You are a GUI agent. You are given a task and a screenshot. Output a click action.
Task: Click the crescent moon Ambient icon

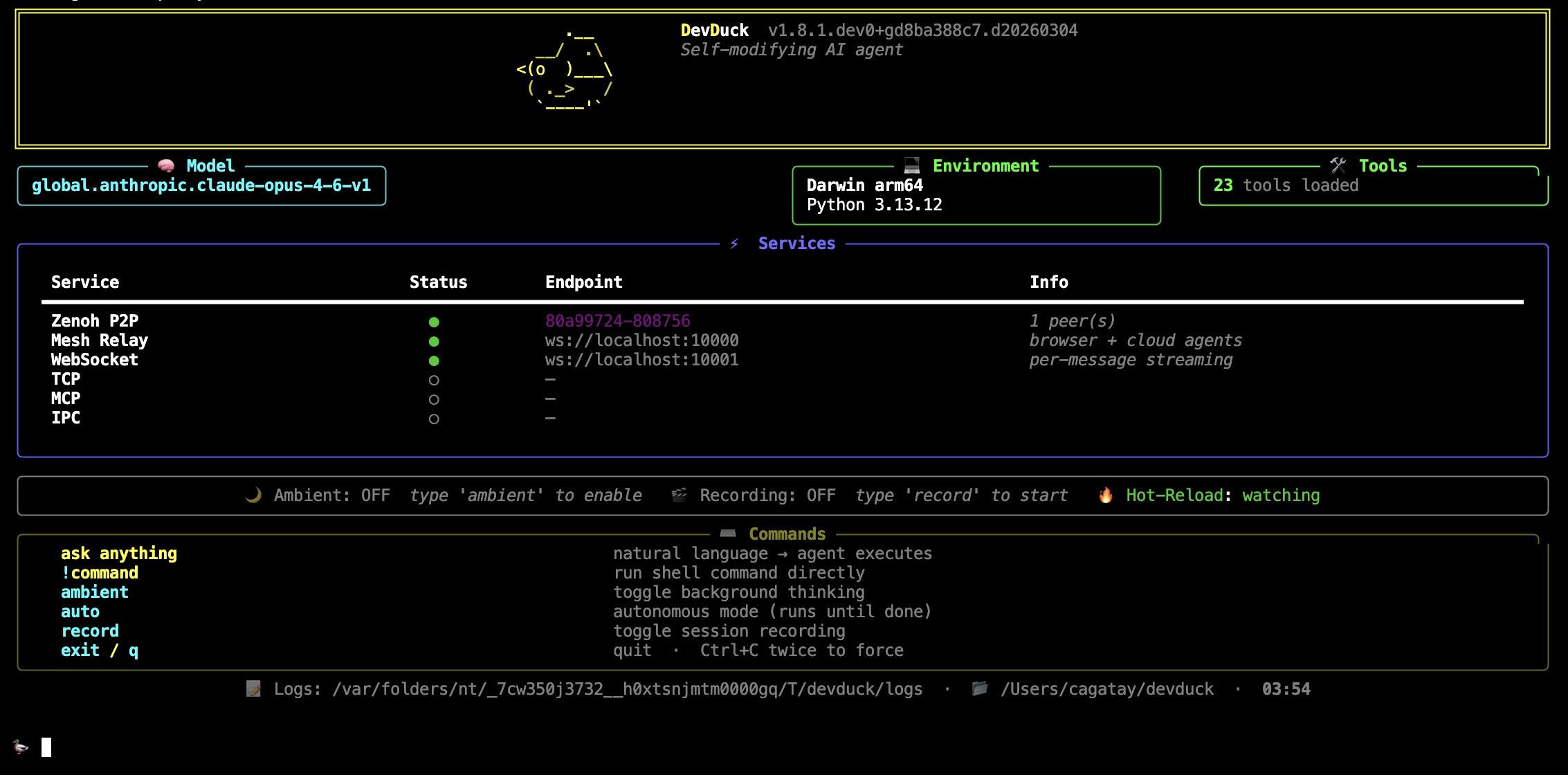point(253,495)
